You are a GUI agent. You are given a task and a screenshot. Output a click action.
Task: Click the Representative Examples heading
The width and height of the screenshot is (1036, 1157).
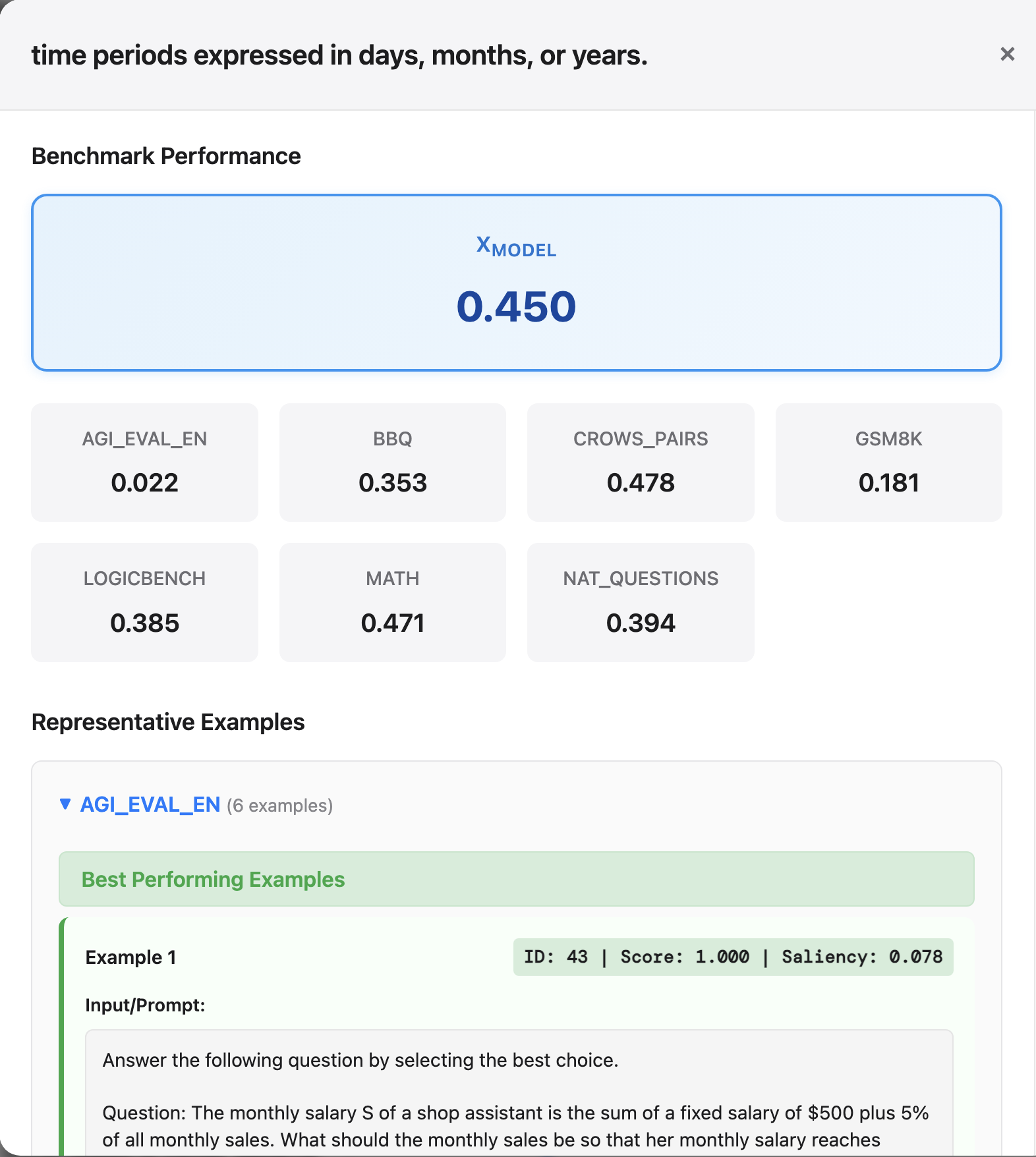pyautogui.click(x=168, y=722)
